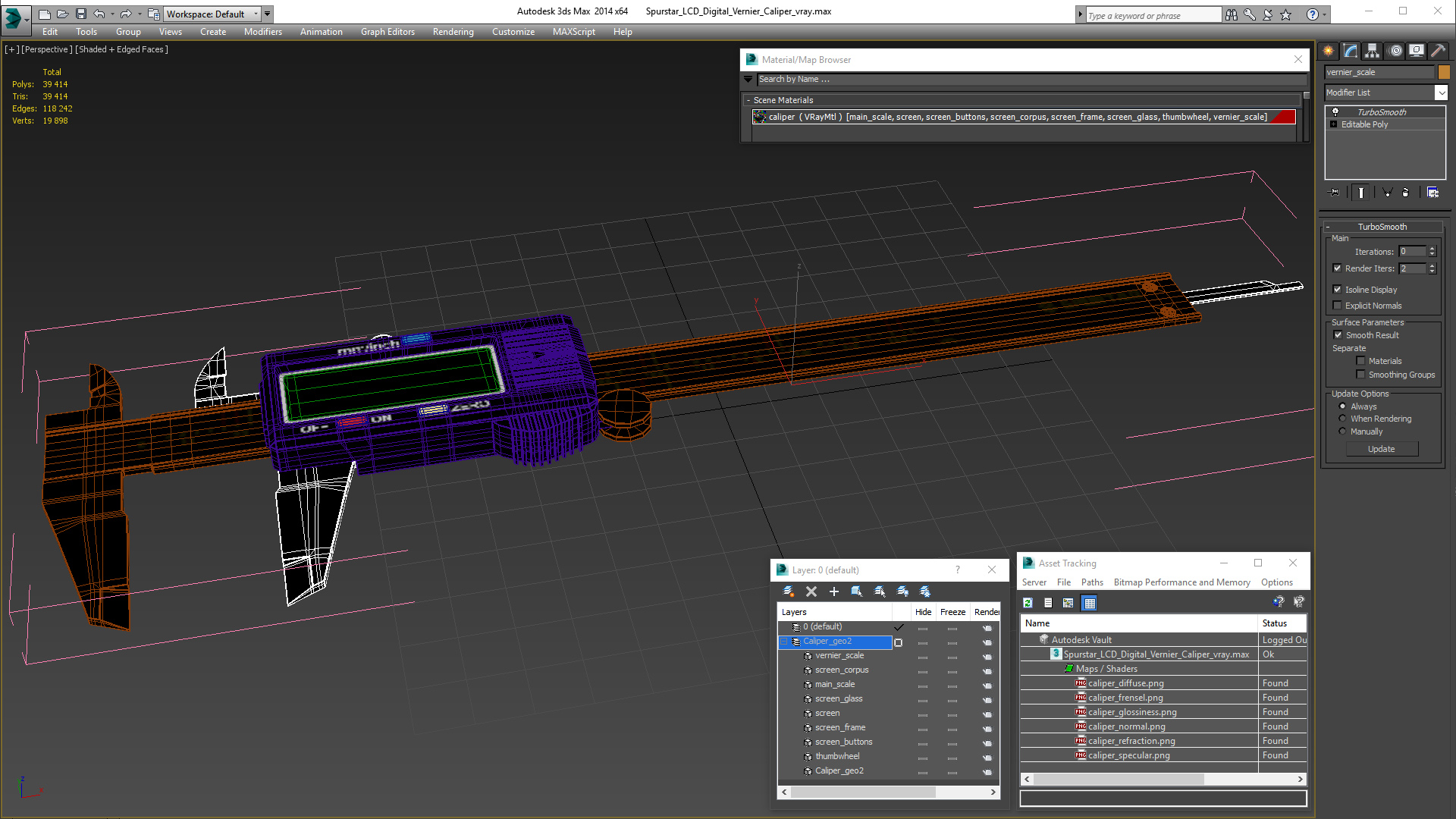Enable Separate by Materials checkbox
The height and width of the screenshot is (819, 1456).
tap(1360, 361)
